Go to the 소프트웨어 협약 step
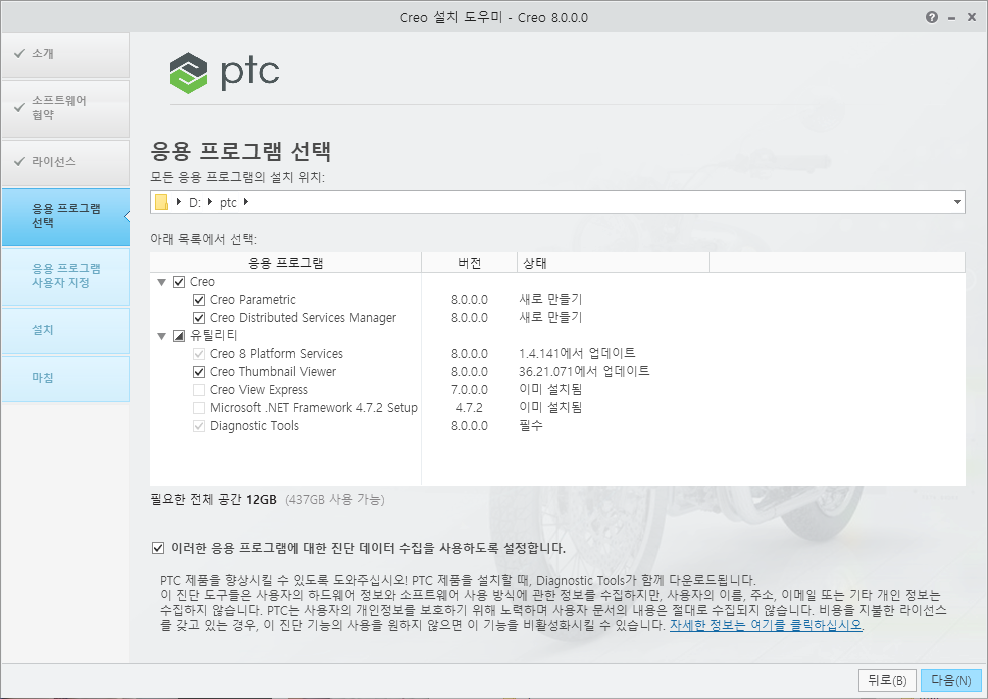This screenshot has height=699, width=988. pos(66,108)
